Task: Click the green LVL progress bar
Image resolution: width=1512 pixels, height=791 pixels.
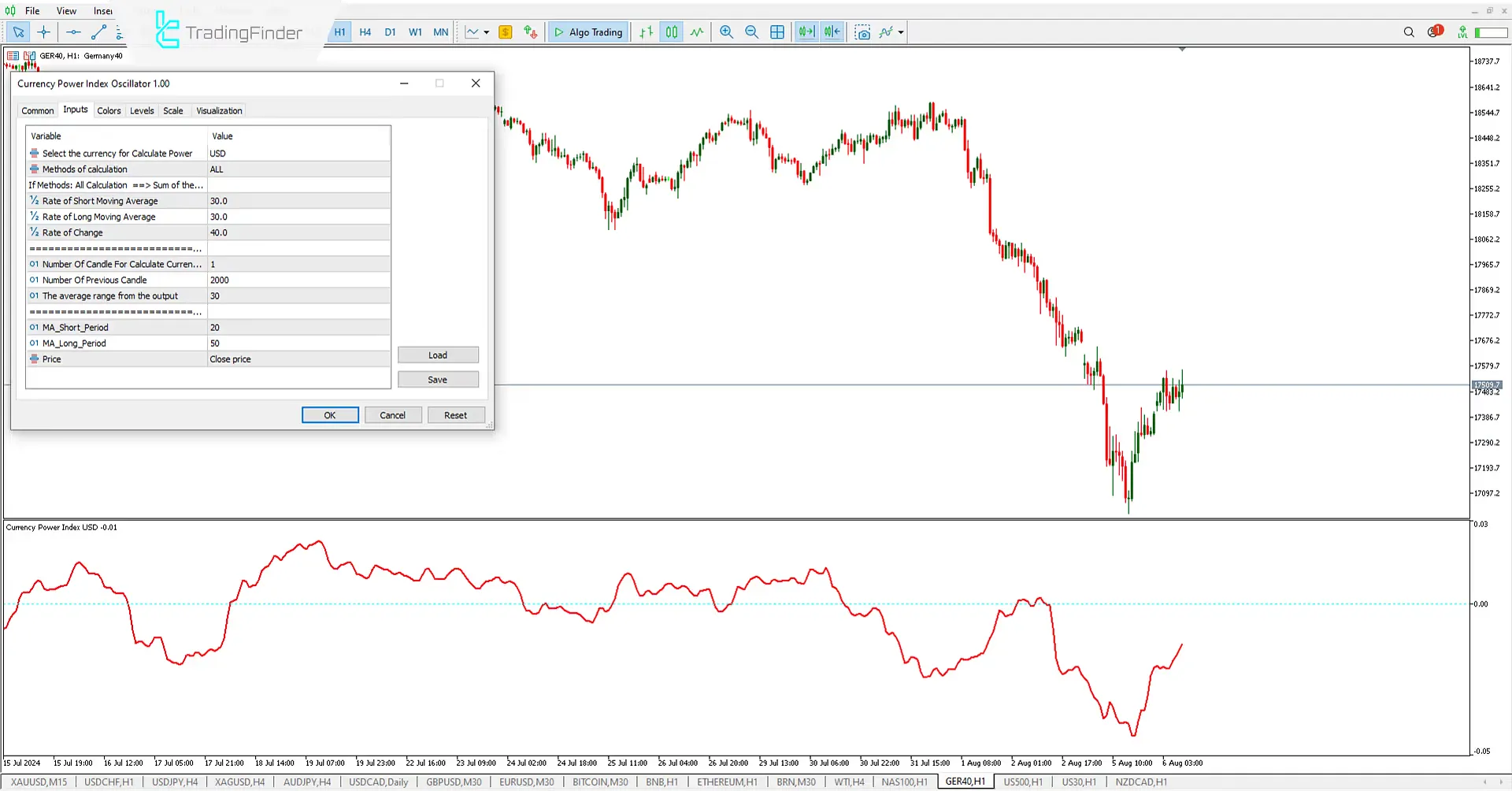Action: pos(1487,32)
